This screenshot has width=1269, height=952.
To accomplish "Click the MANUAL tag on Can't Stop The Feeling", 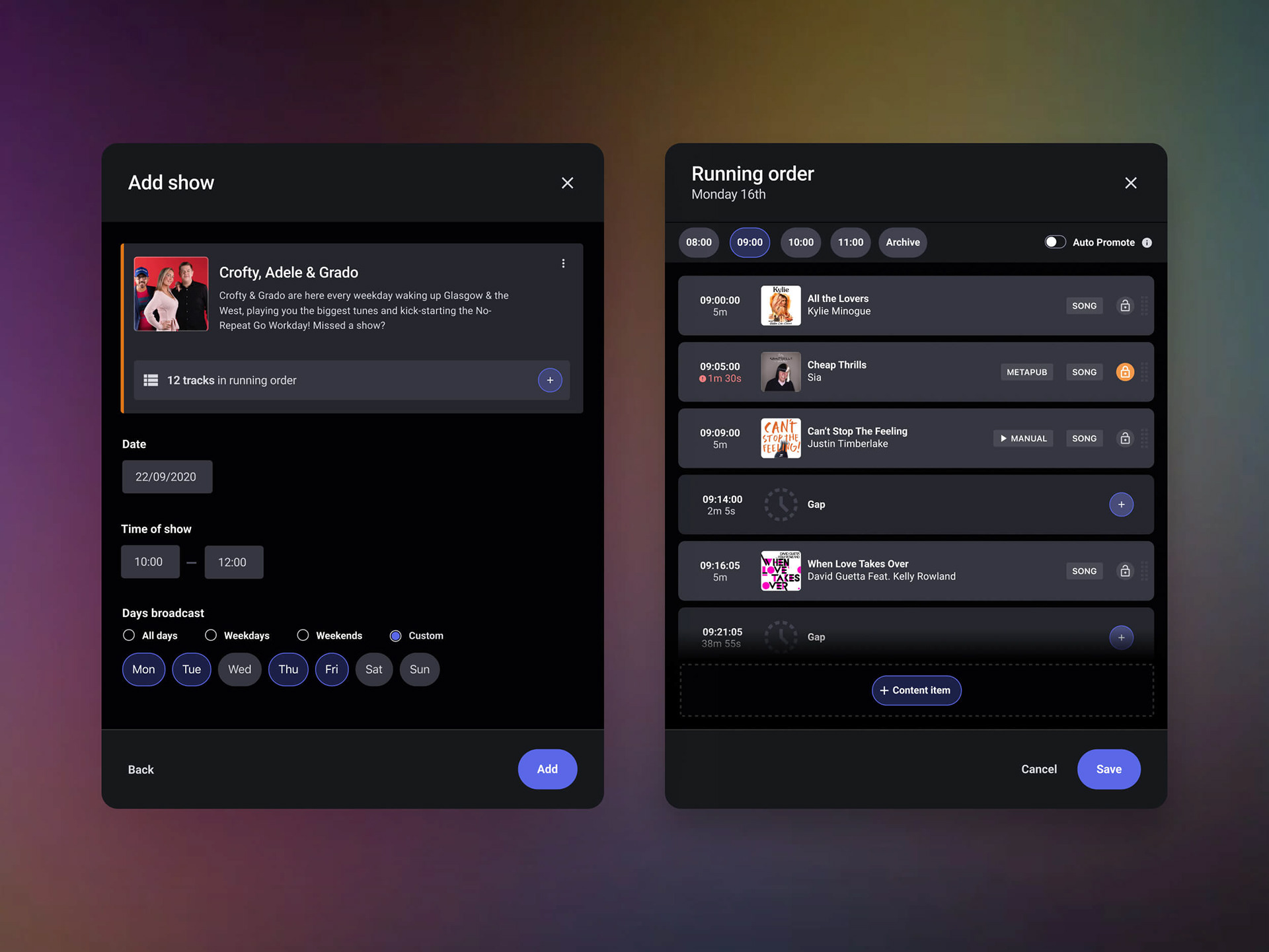I will [x=1023, y=439].
